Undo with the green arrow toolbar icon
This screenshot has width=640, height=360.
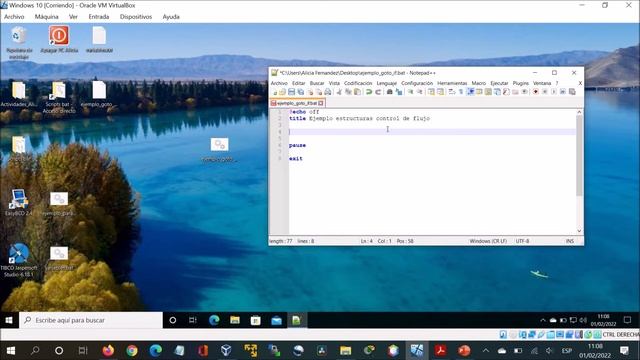pyautogui.click(x=369, y=92)
